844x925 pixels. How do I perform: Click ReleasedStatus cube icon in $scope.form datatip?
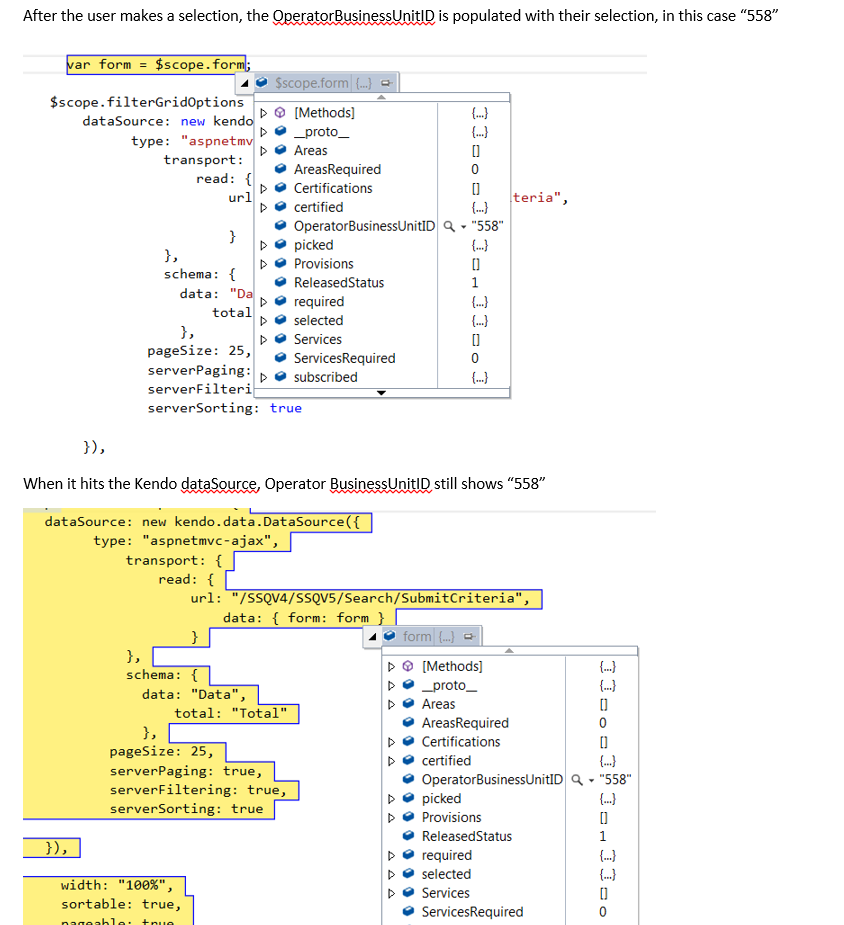point(281,283)
